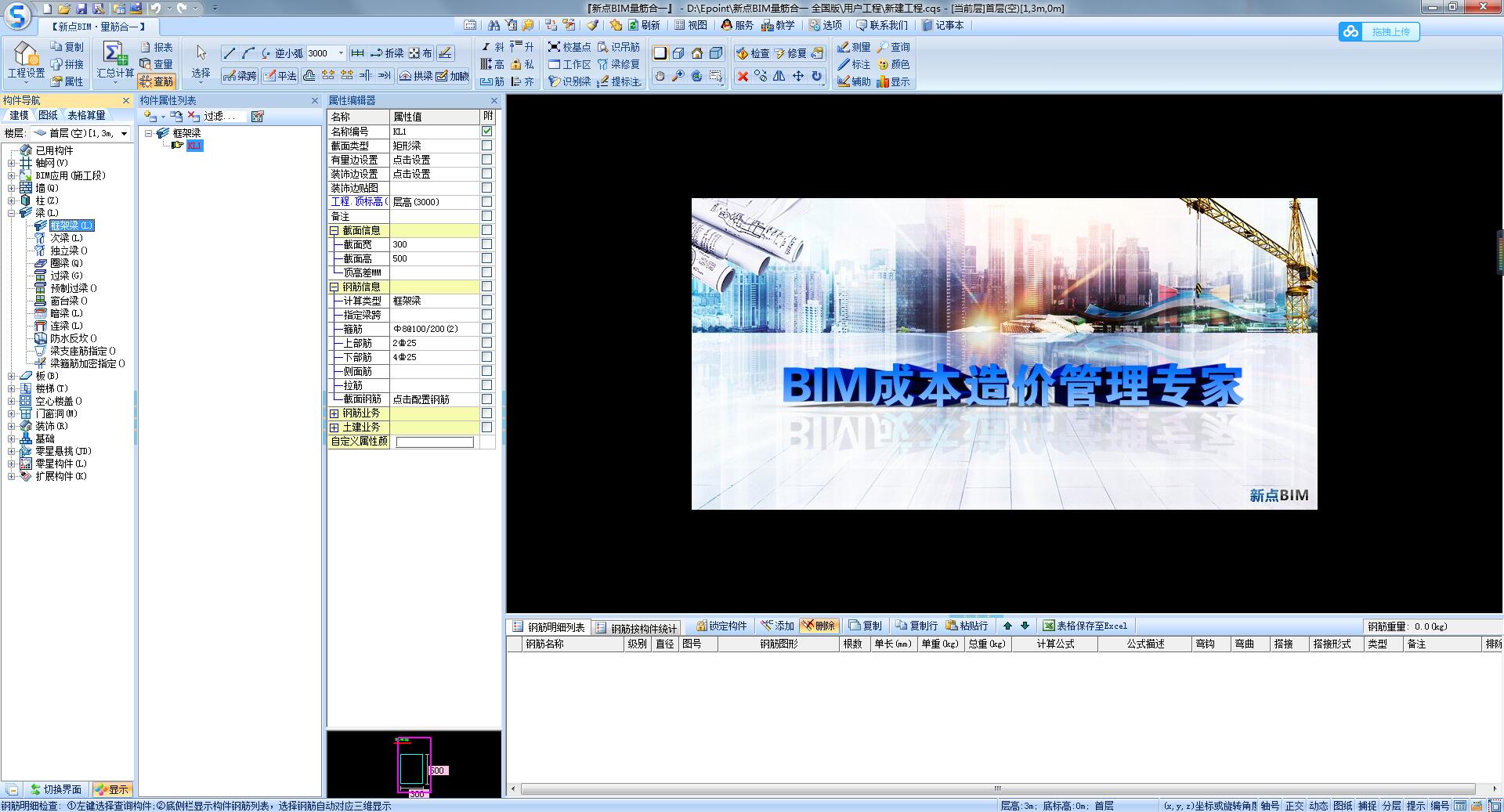This screenshot has height=812, width=1504.
Task: Collapse the 梁 (L) tree node
Action: 11,213
